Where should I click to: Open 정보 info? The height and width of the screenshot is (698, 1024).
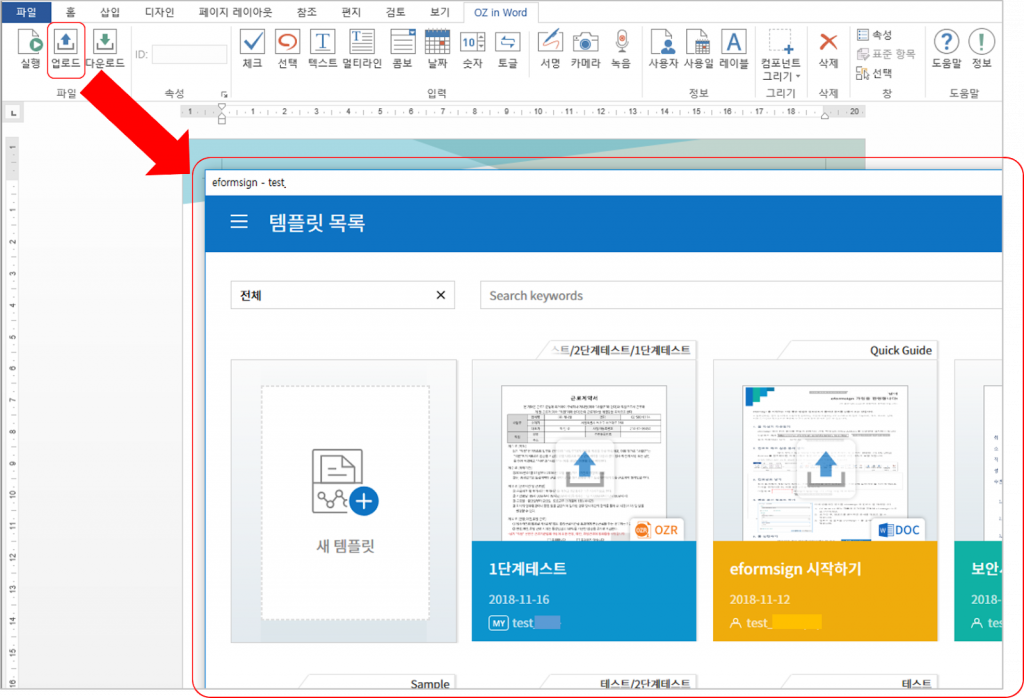(x=981, y=49)
